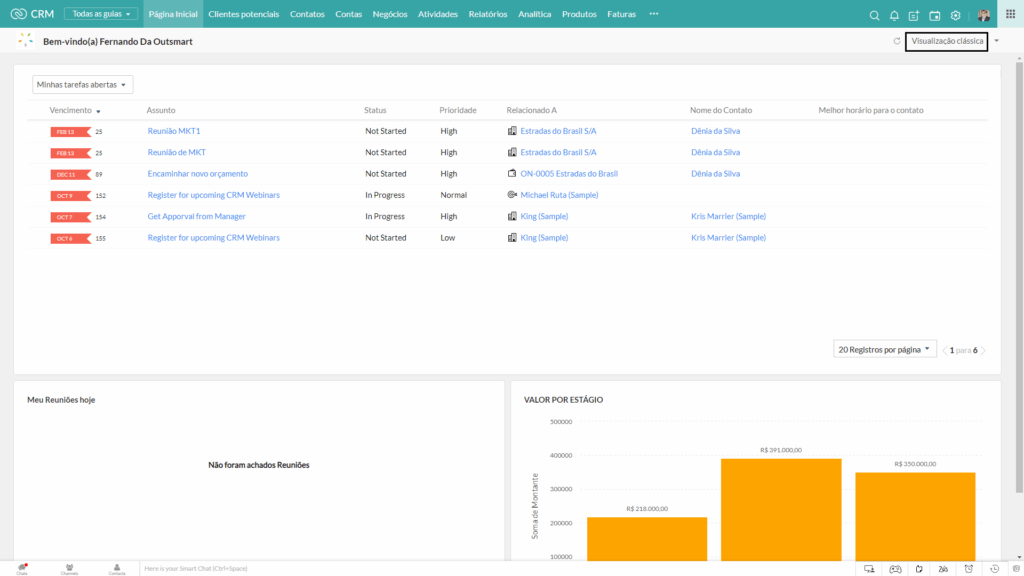The height and width of the screenshot is (576, 1024).
Task: Open the user profile avatar
Action: point(984,15)
